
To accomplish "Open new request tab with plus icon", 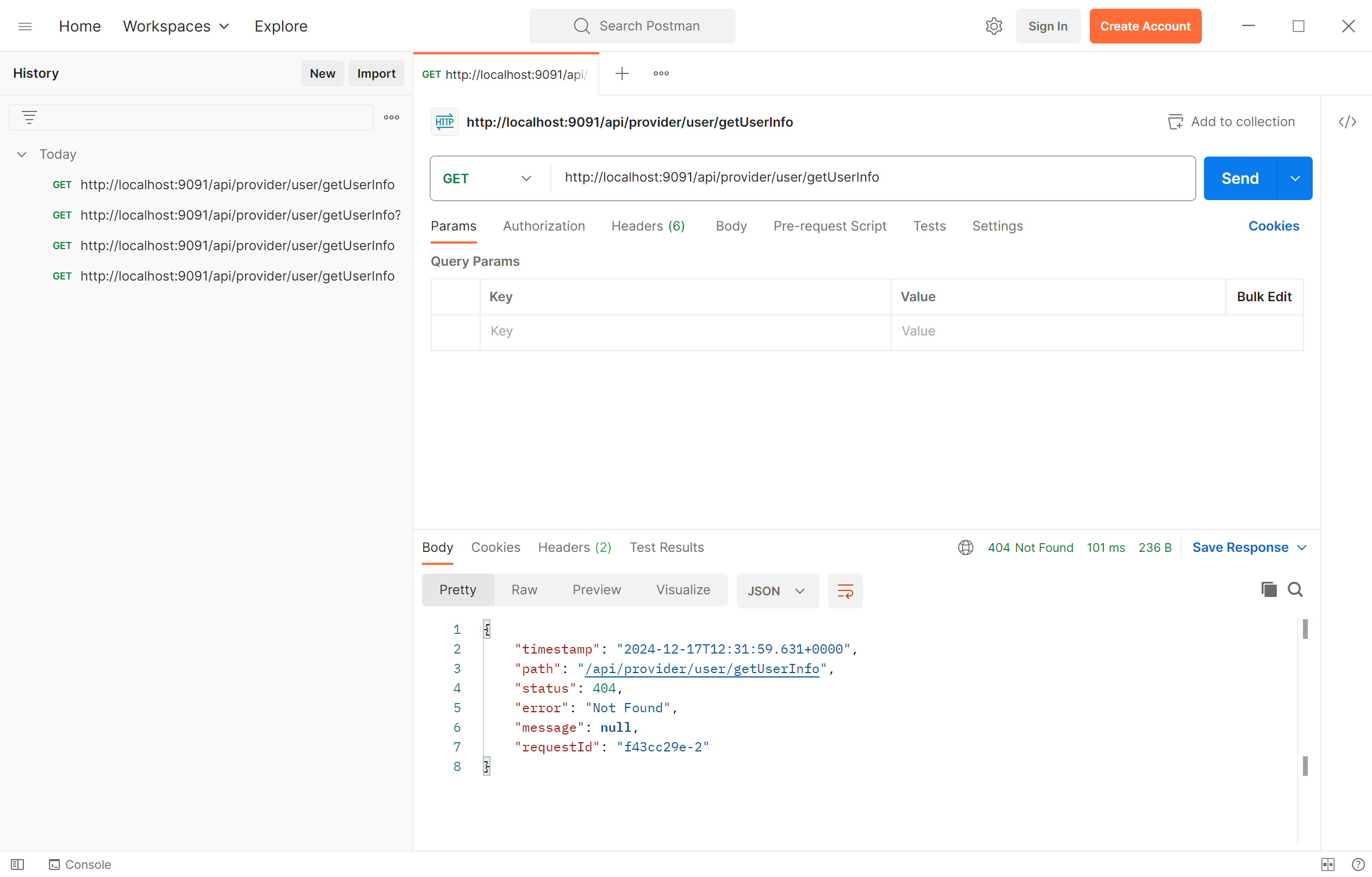I will click(x=622, y=73).
